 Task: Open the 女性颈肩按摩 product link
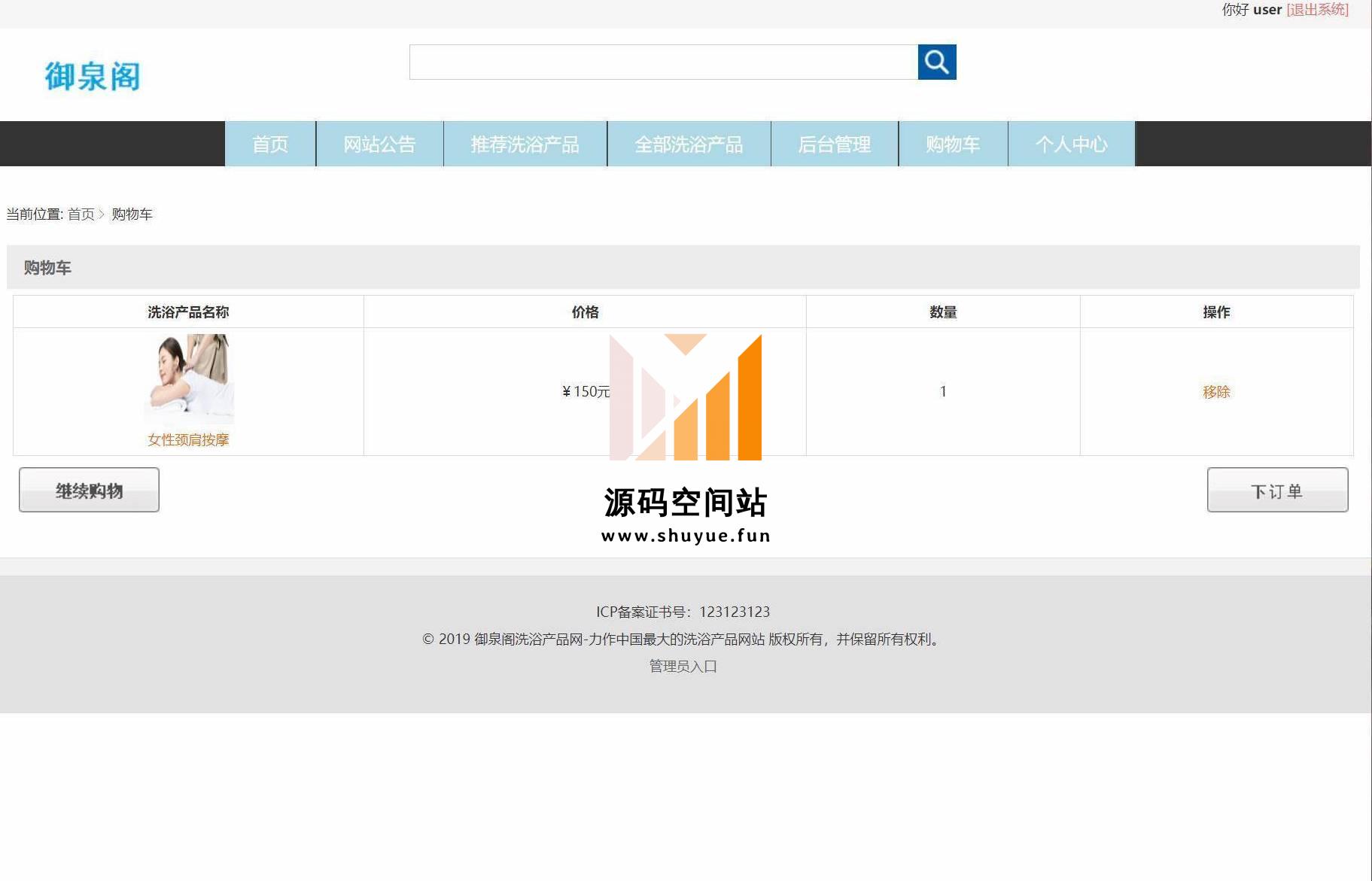[x=188, y=440]
